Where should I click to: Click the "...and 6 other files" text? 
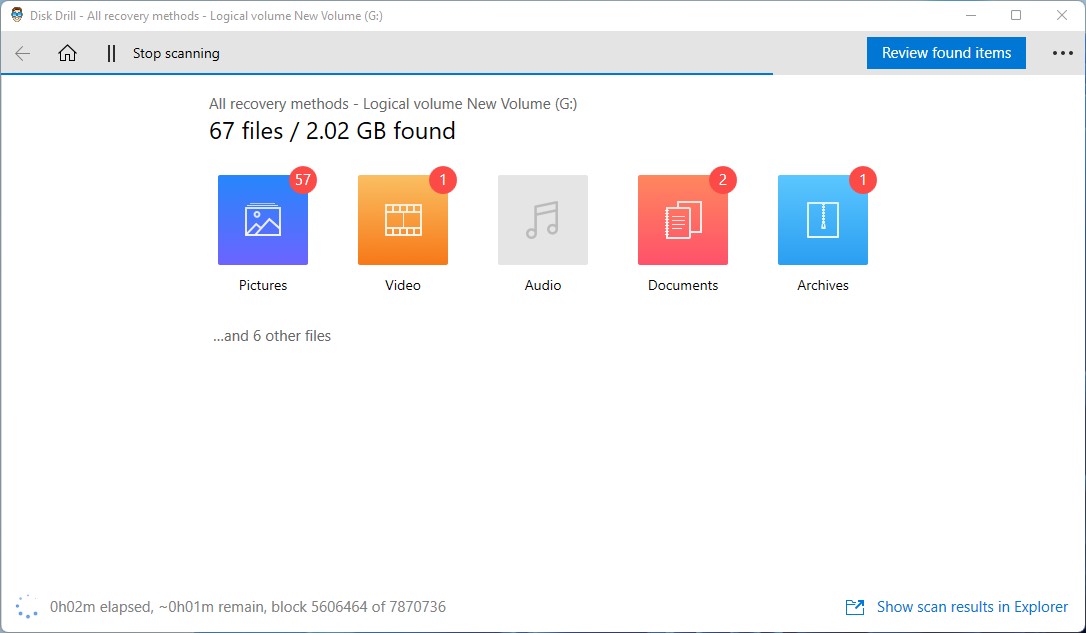coord(272,336)
